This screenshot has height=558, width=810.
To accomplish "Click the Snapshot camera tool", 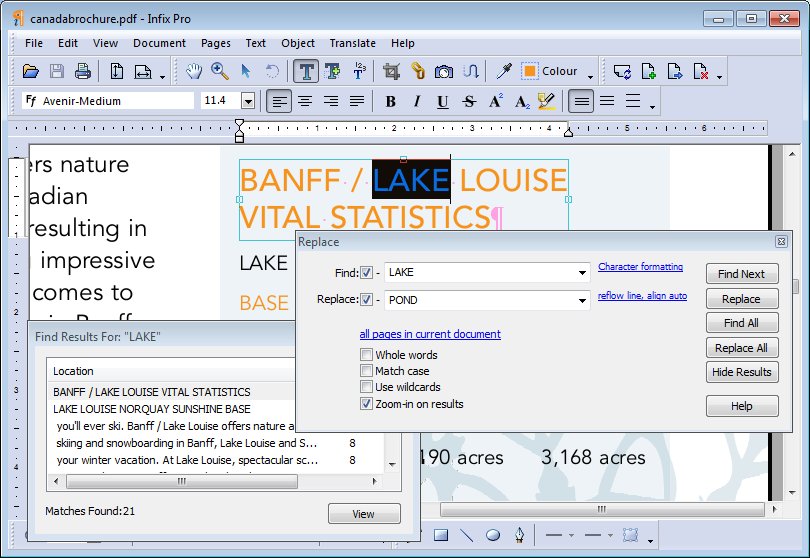I will tap(444, 71).
